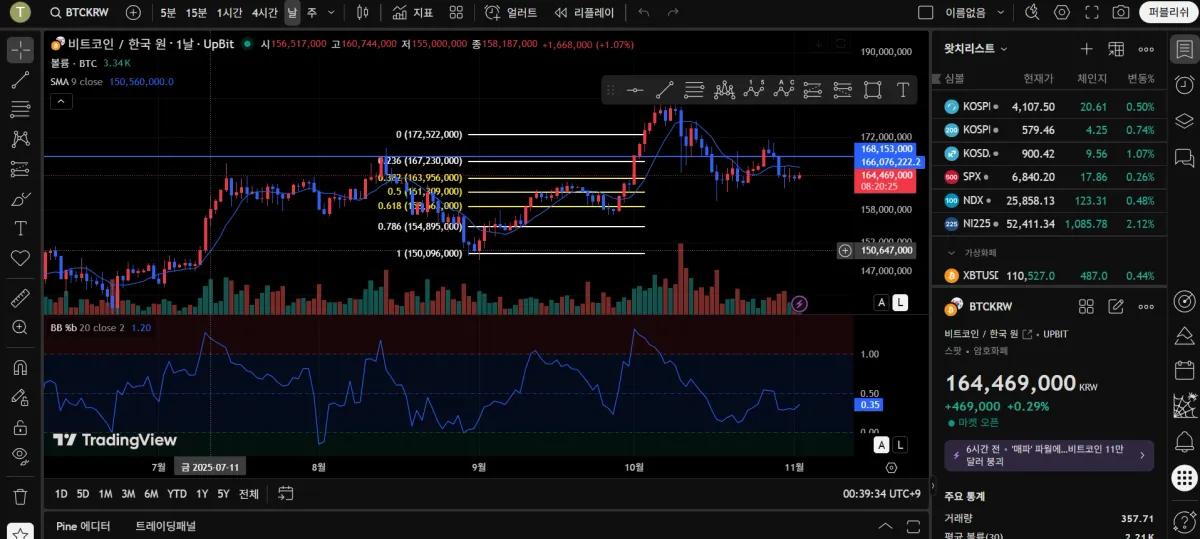Expand the timeframe interval dropdown arrow
This screenshot has height=539, width=1200.
[332, 13]
